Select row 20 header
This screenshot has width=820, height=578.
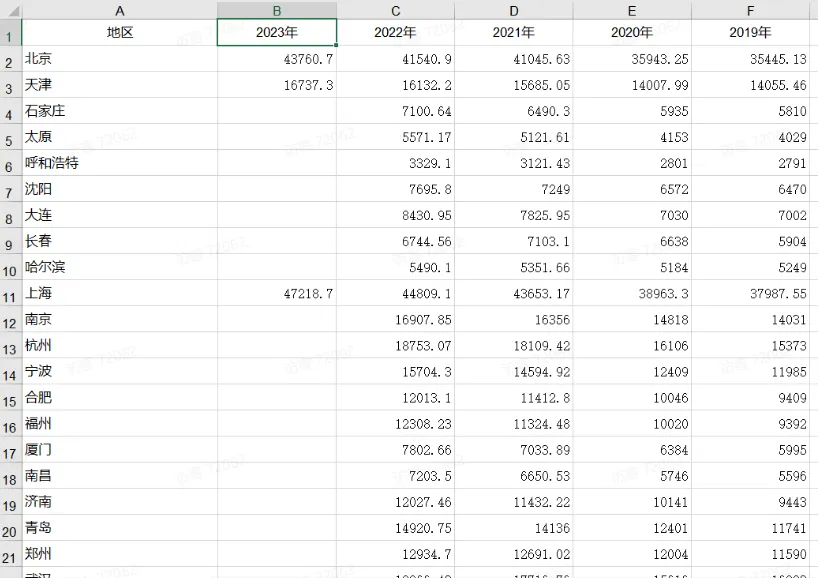[10, 528]
